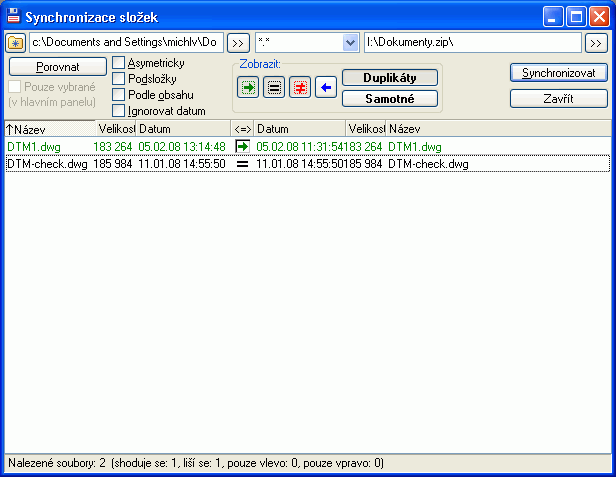Screen dimensions: 616x477
Task: Maximize the Synchronizace složek window
Action: click(576, 17)
